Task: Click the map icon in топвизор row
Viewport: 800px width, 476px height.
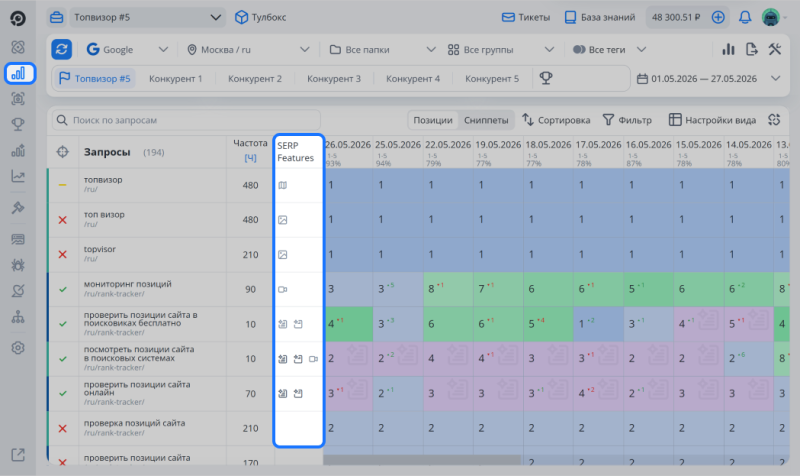Action: (283, 185)
